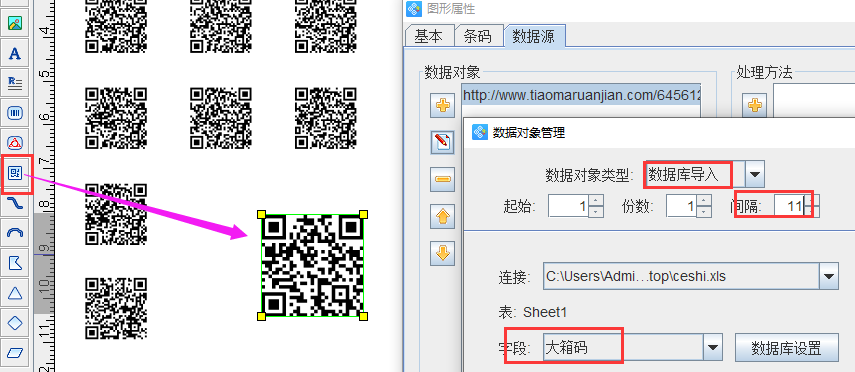
Task: Click the 间隔 value input field
Action: 788,206
